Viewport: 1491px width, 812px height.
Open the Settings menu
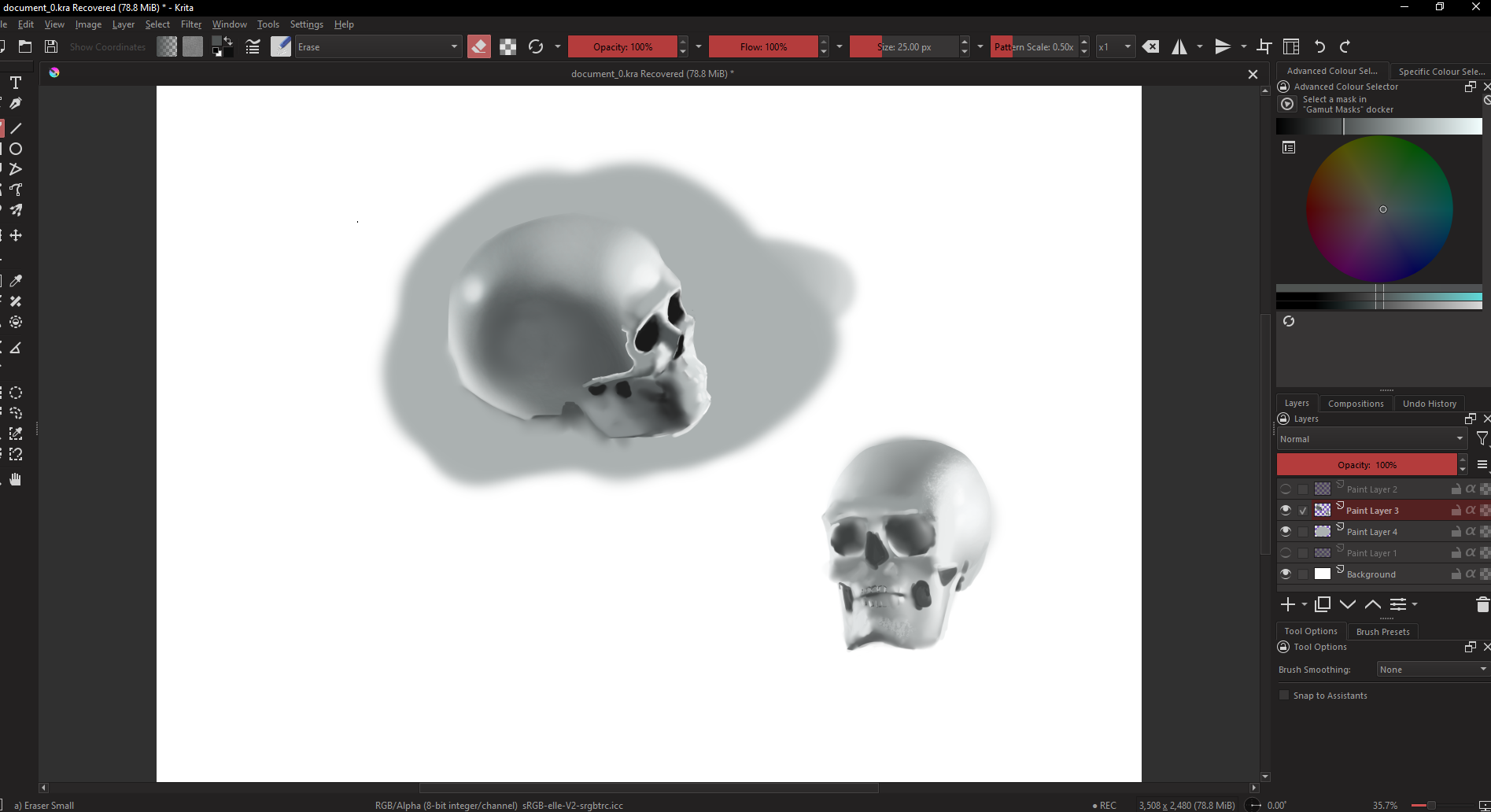point(306,24)
